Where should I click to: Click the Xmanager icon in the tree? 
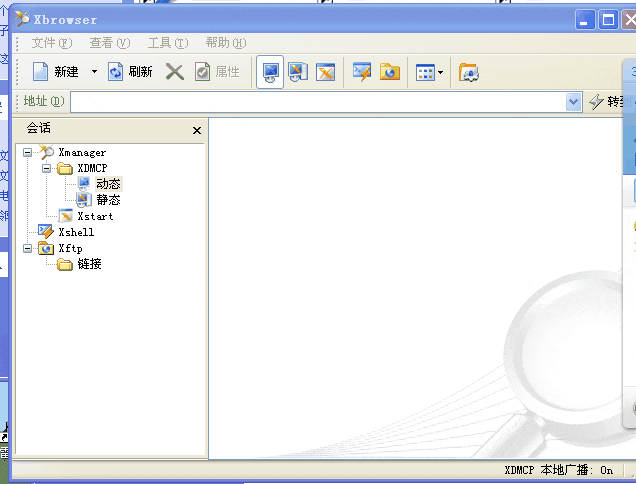click(x=46, y=152)
